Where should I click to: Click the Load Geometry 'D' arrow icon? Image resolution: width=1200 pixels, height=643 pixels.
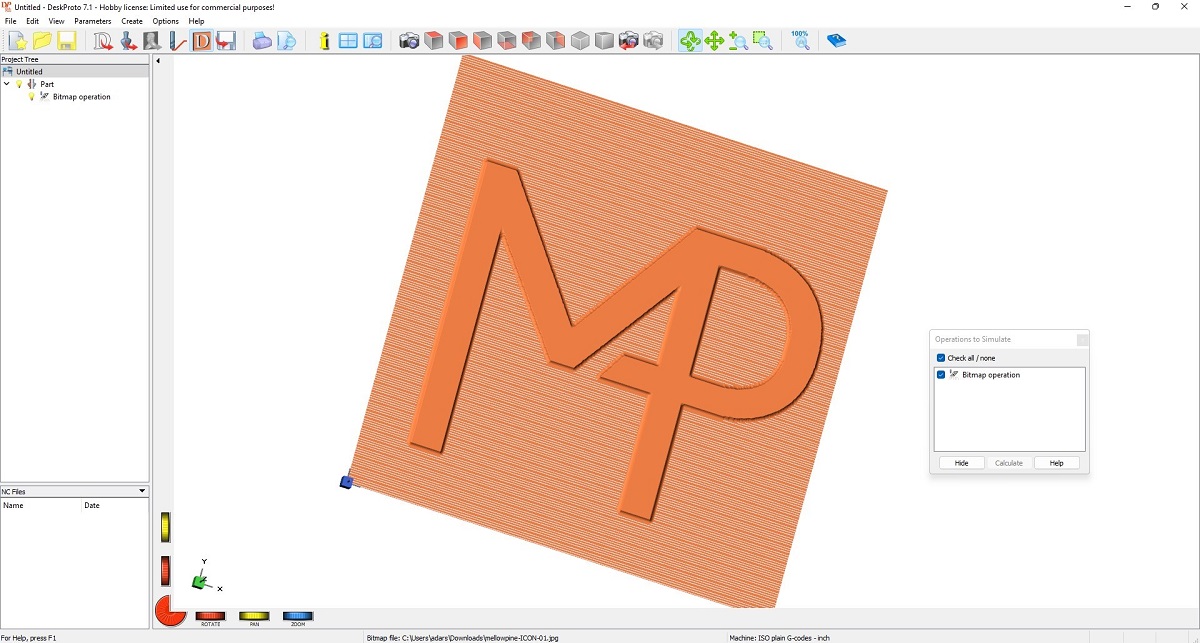point(103,41)
